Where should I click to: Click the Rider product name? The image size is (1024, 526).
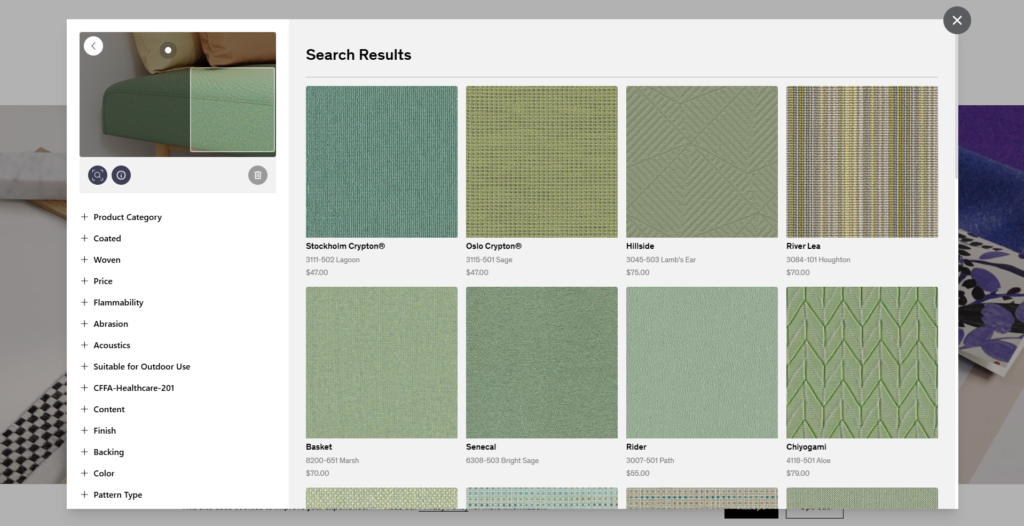[x=636, y=447]
